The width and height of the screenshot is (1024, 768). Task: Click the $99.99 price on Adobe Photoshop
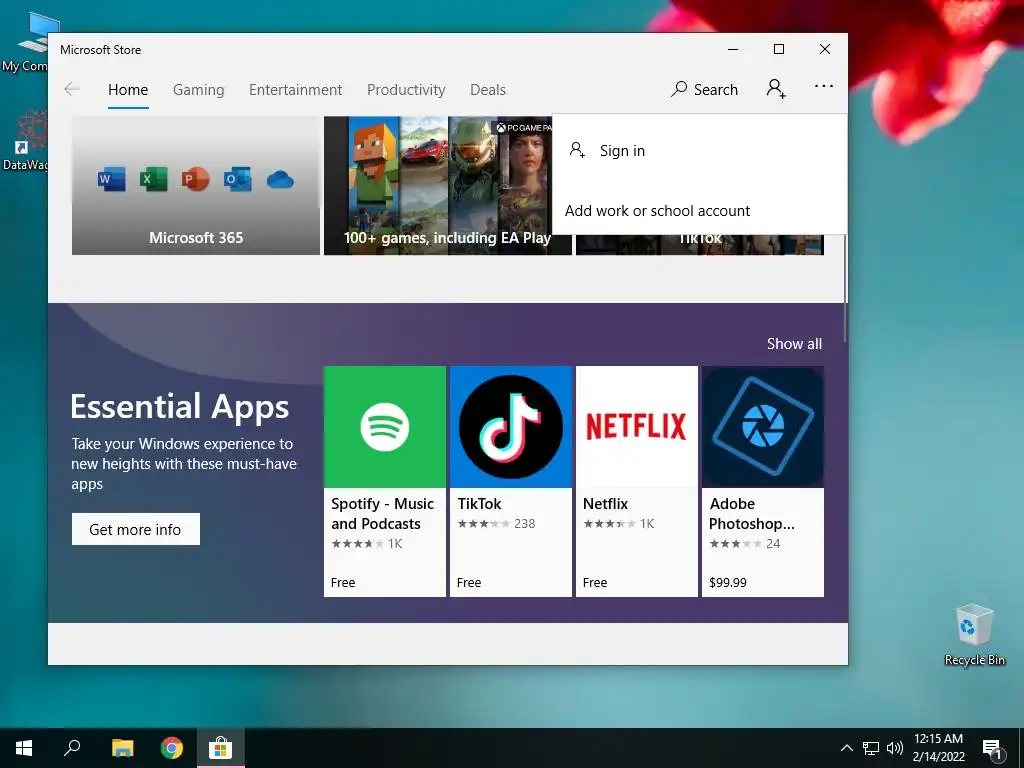click(x=728, y=583)
